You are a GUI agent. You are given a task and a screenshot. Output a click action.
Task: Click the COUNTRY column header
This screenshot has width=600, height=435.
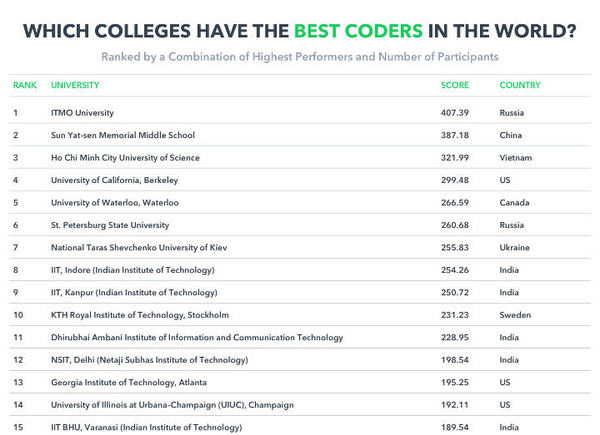[520, 85]
